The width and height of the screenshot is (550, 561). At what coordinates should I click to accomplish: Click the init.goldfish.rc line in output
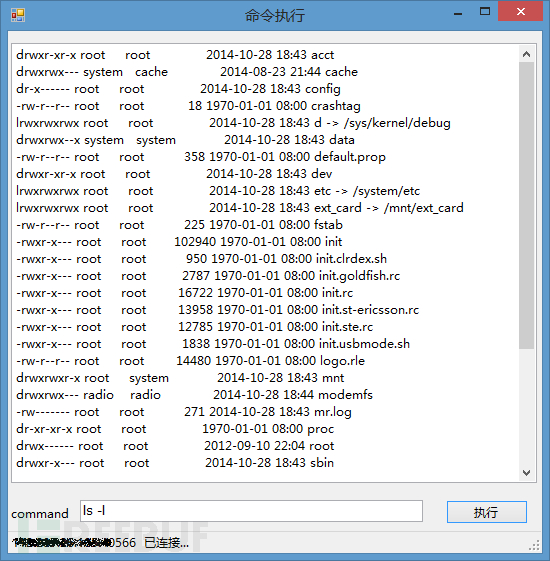tap(208, 276)
